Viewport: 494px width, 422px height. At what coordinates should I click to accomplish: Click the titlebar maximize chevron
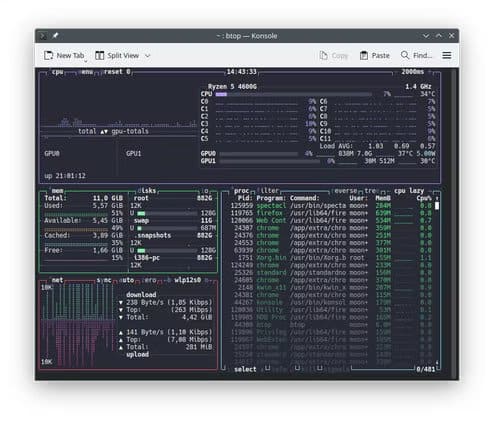pyautogui.click(x=439, y=36)
